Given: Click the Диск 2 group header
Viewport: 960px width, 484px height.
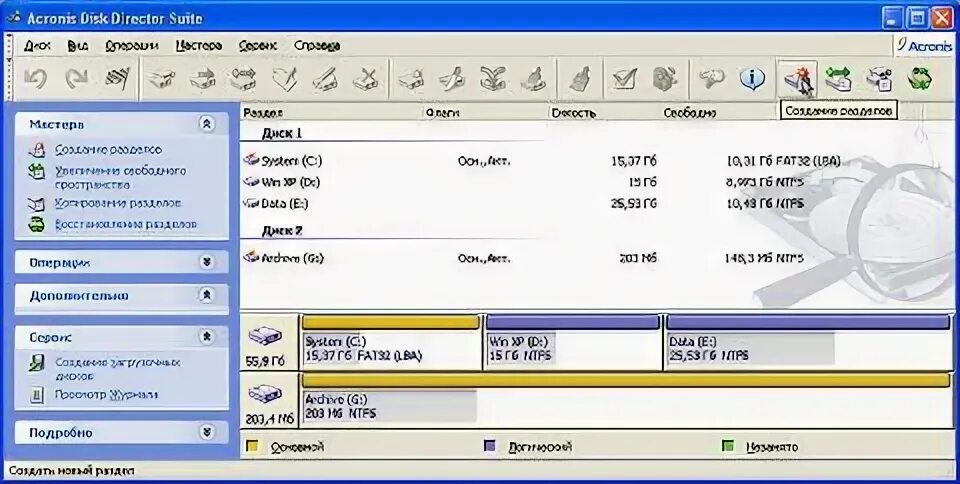Looking at the screenshot, I should (282, 231).
